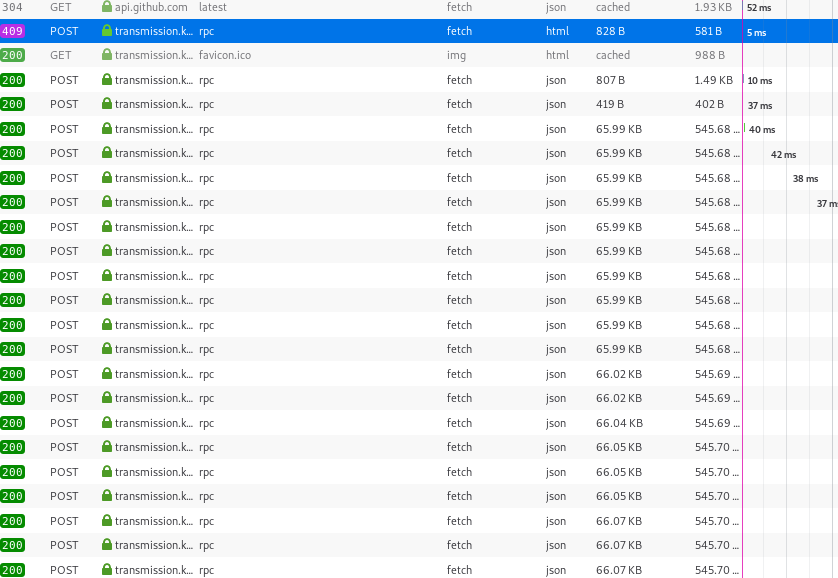Click 'json' type in the 66.04 KB row
This screenshot has height=578, width=838.
pyautogui.click(x=556, y=424)
